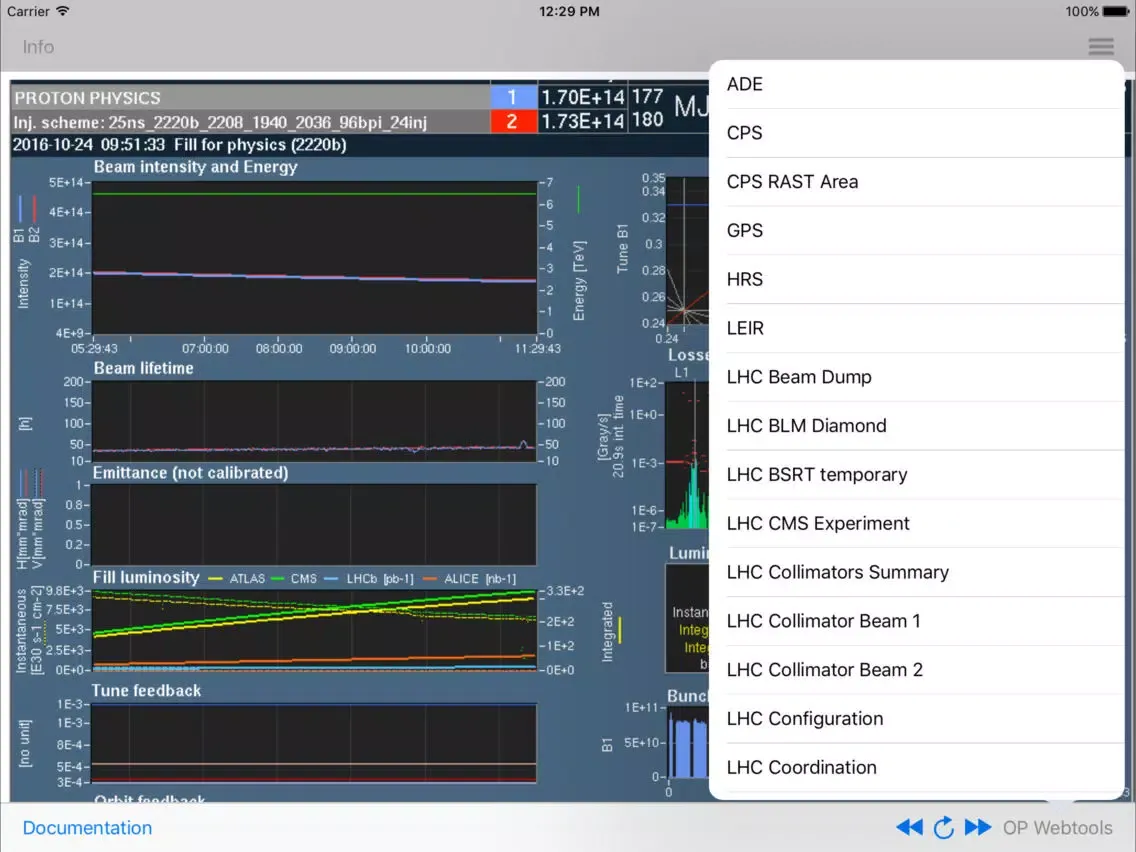1136x852 pixels.
Task: Tap the 1.73E+14 intensity value
Action: point(582,121)
